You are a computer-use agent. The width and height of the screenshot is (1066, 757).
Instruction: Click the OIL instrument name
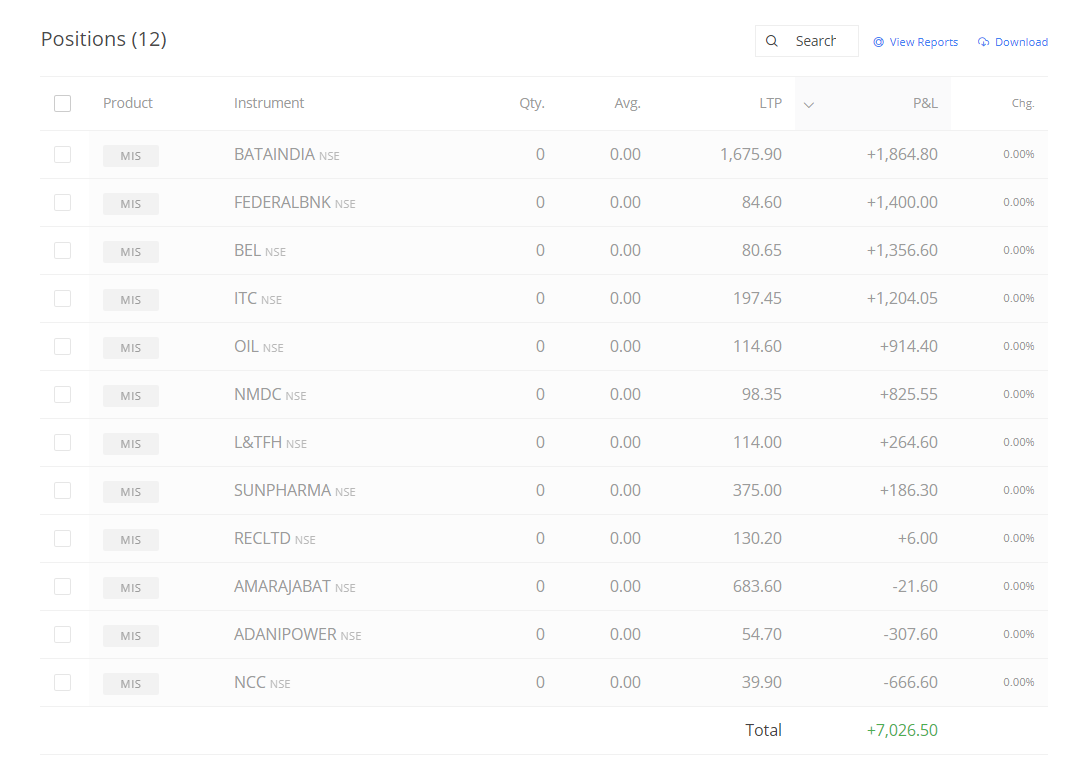click(x=246, y=346)
